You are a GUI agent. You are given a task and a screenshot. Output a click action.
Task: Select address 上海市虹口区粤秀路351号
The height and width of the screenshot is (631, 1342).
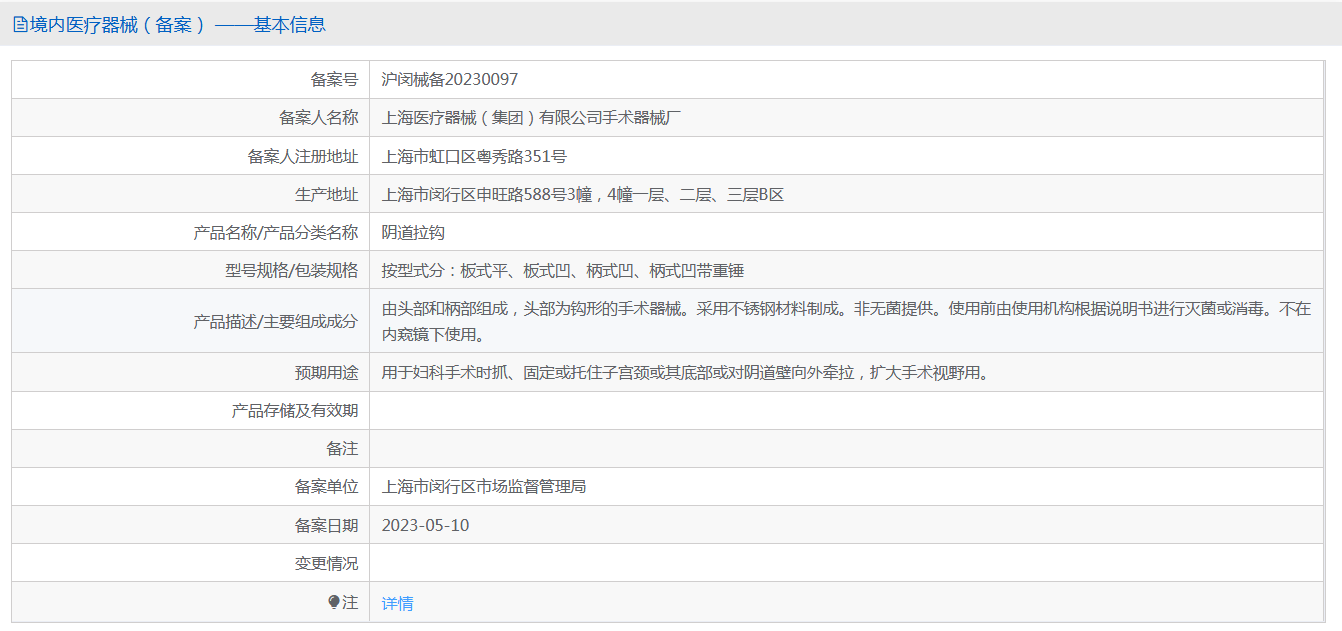[475, 156]
